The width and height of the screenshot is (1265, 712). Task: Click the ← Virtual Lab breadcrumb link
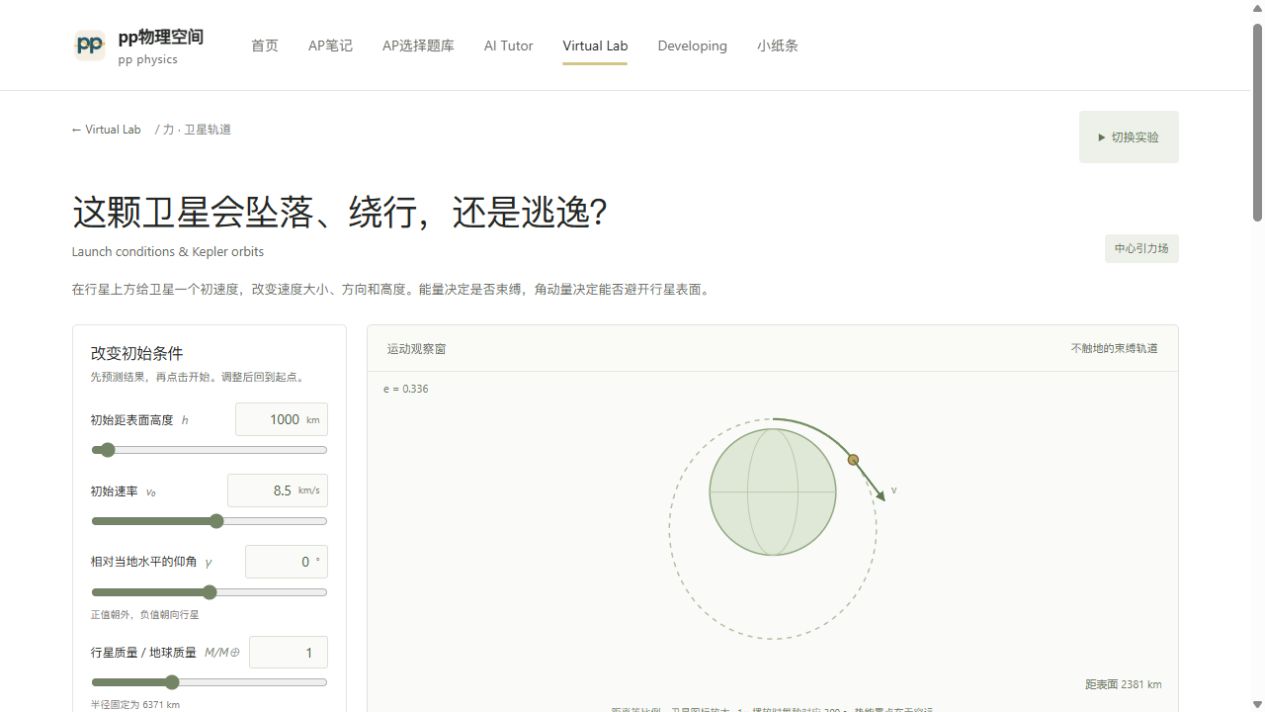coord(106,130)
